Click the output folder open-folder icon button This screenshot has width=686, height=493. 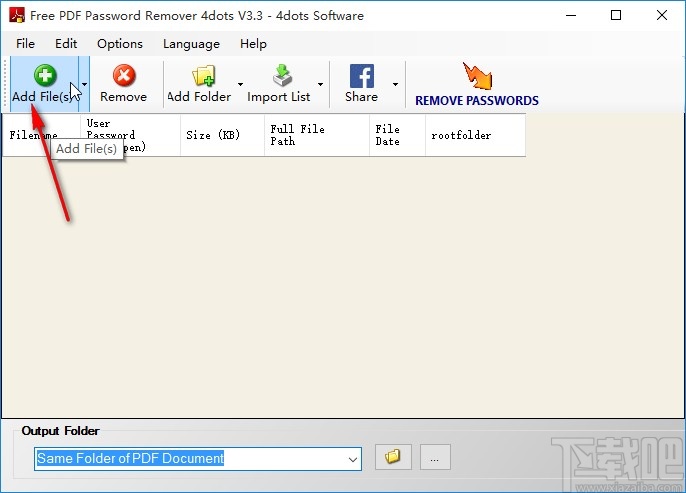coord(393,457)
